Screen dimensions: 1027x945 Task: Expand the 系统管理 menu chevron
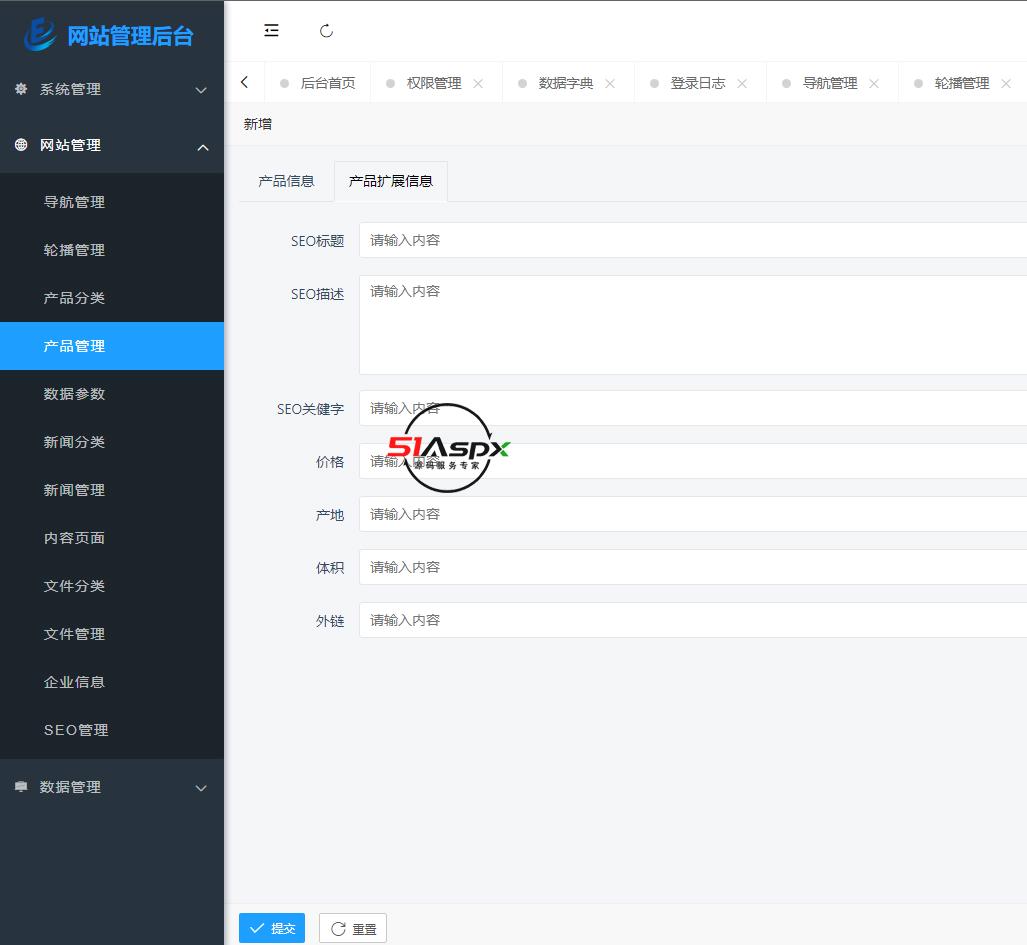point(202,90)
